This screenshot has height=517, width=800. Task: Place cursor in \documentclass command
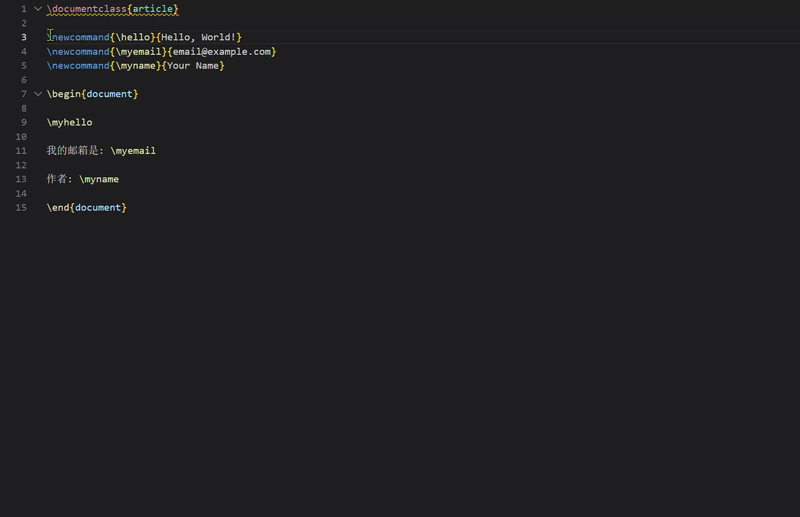click(86, 9)
